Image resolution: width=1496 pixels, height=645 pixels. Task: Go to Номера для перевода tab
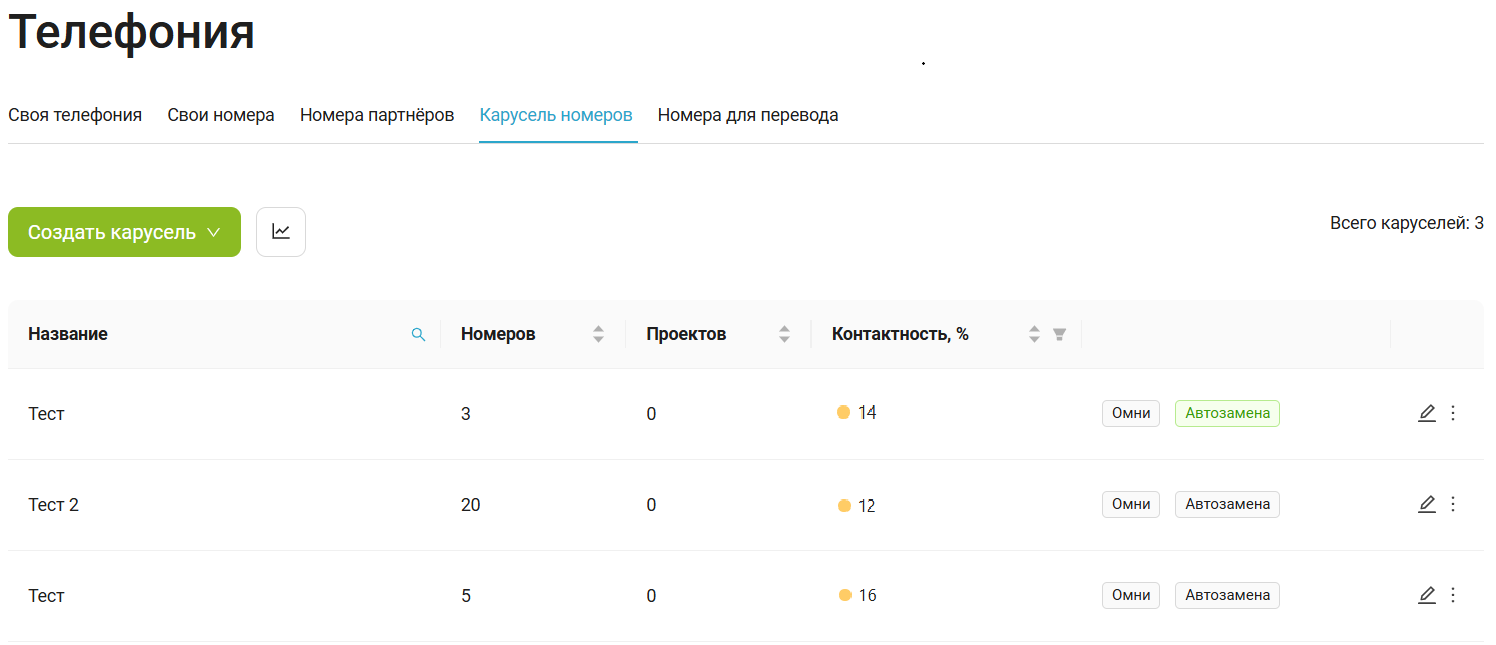748,115
